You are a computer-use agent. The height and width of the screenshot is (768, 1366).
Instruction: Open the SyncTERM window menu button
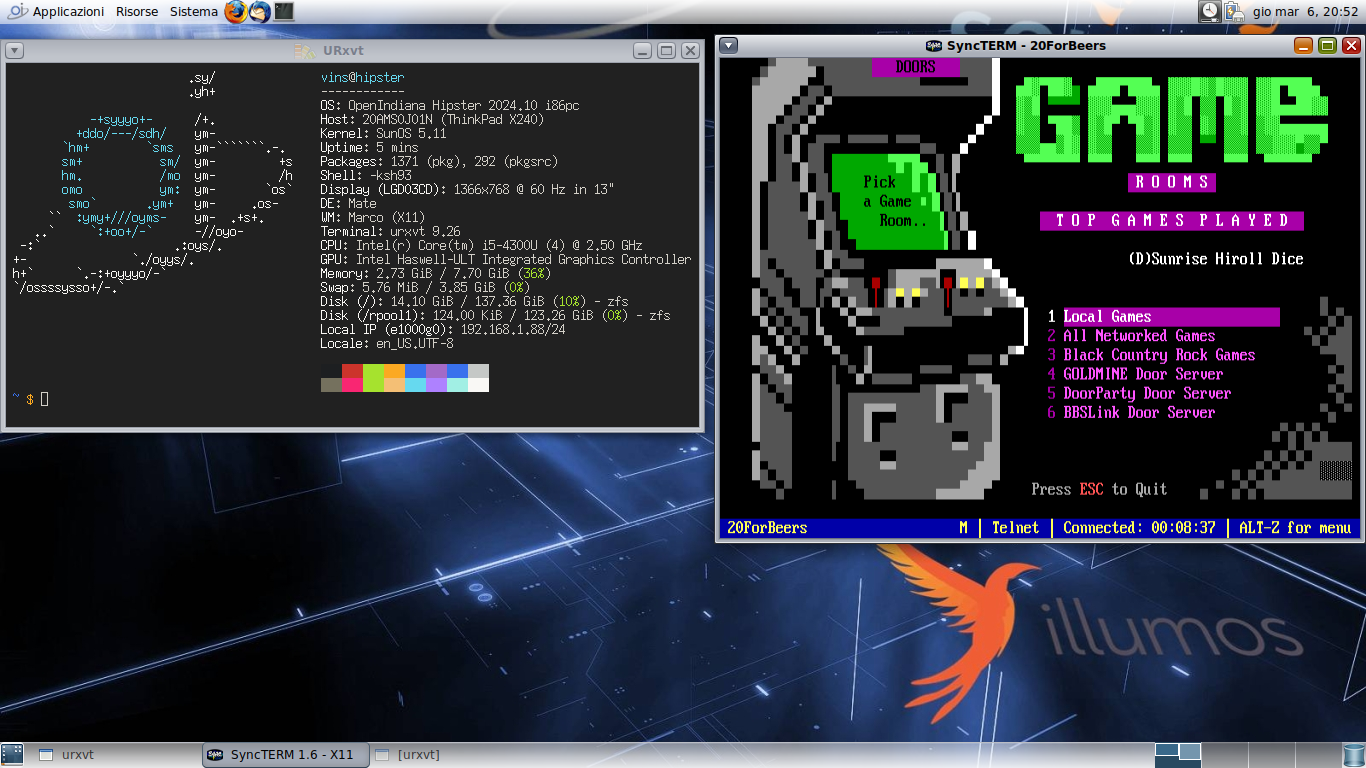coord(729,46)
